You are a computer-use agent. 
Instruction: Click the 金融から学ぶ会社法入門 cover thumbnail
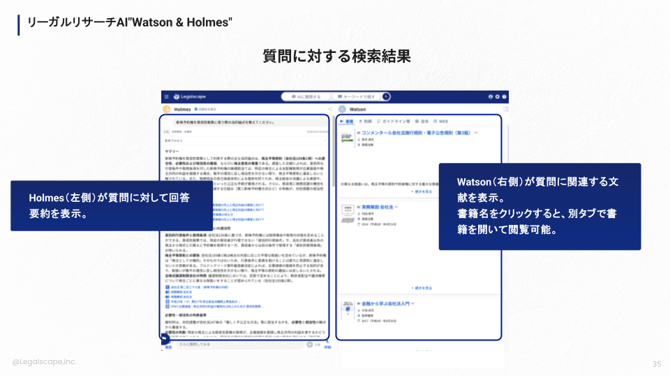pos(347,310)
